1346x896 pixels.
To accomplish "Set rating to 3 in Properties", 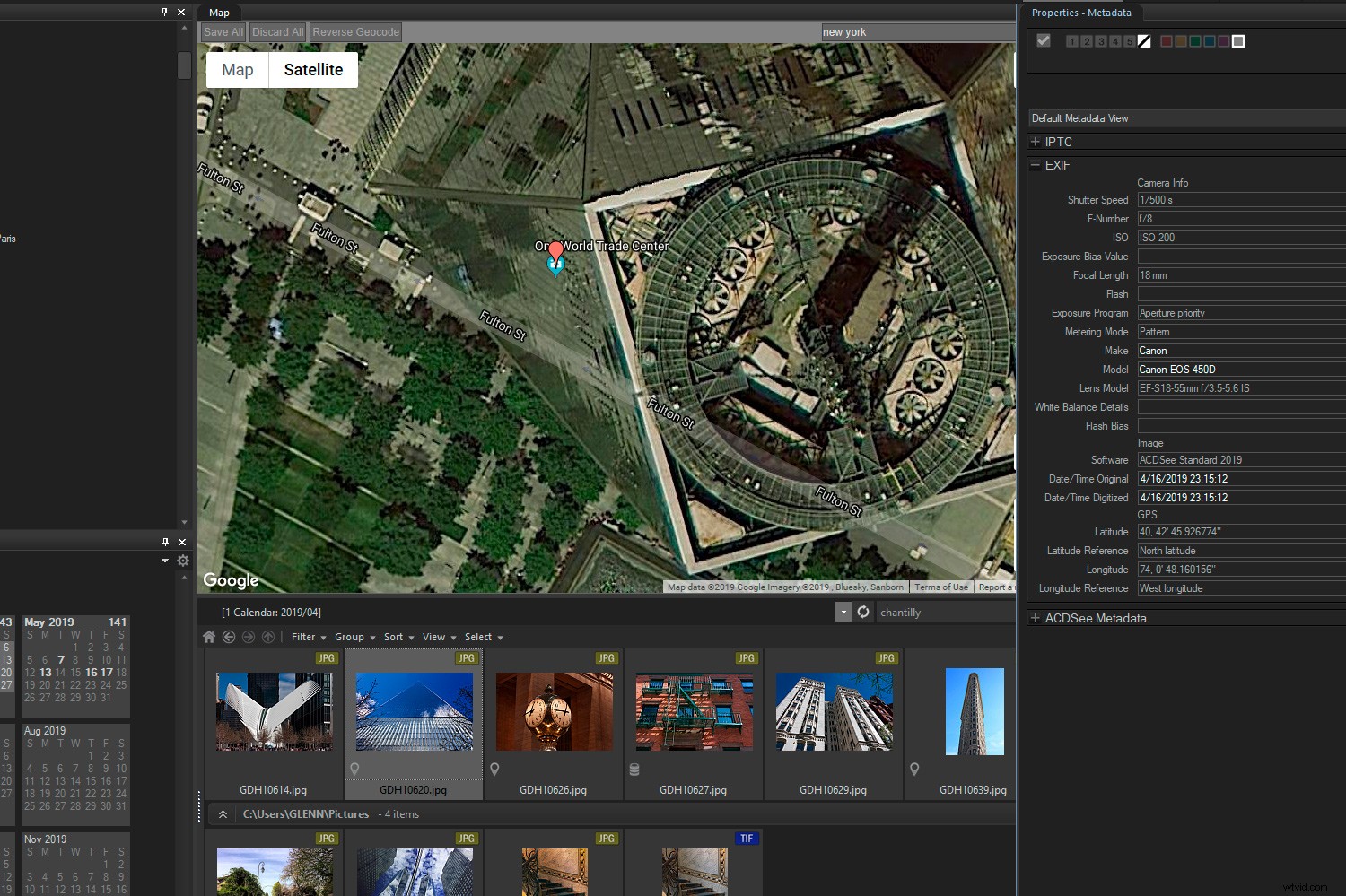I will coord(1101,41).
